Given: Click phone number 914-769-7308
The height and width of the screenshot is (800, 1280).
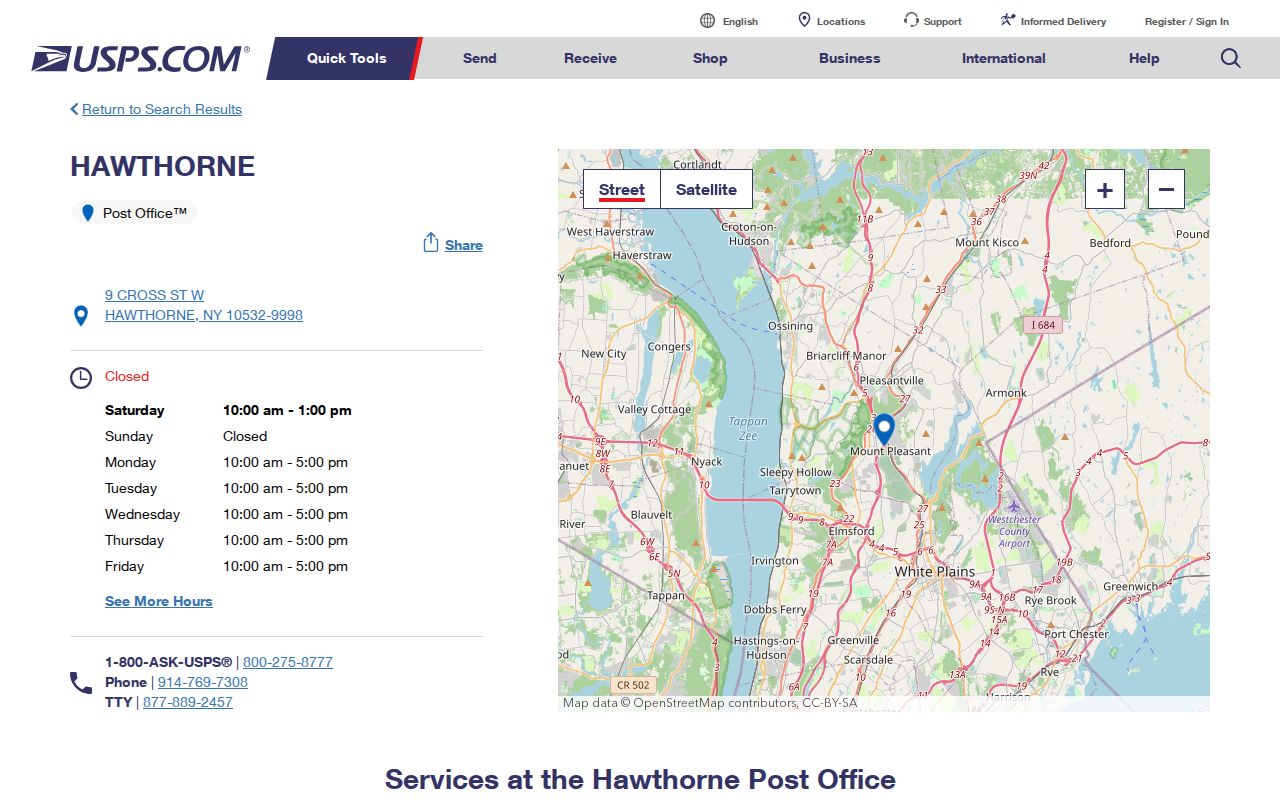Looking at the screenshot, I should (203, 682).
